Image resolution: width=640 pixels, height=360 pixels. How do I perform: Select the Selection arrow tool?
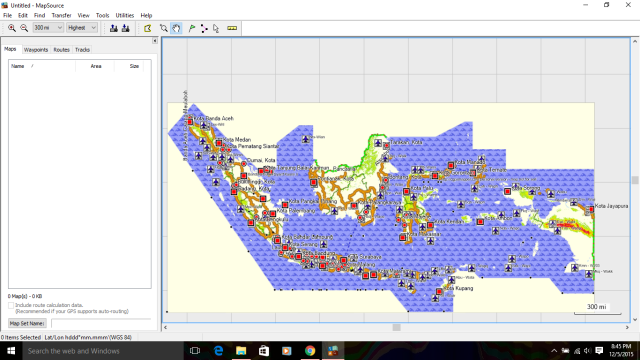click(216, 28)
